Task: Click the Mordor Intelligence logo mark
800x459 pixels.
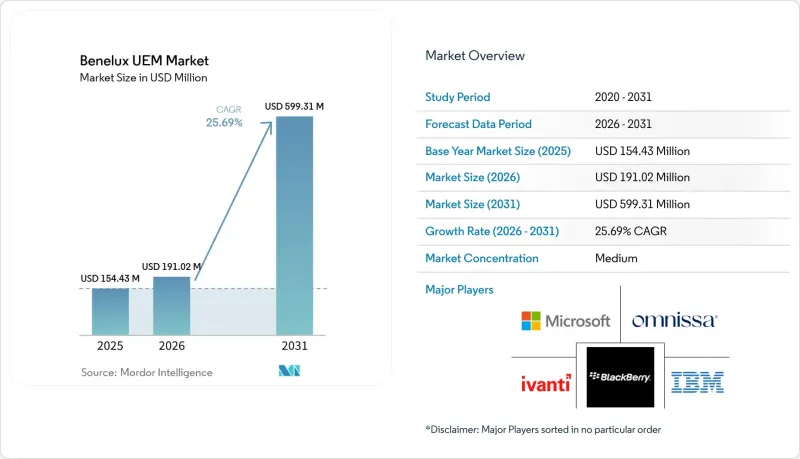Action: [x=289, y=371]
